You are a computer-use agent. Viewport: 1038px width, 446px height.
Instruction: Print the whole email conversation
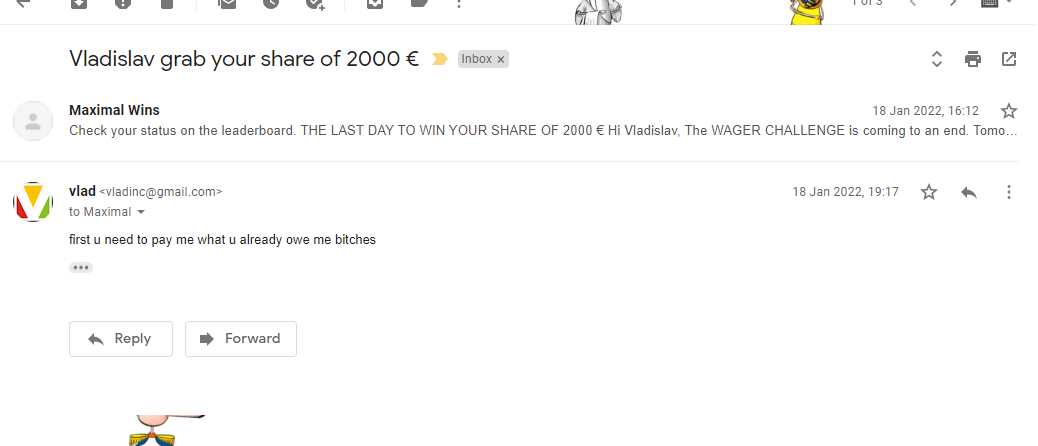point(973,59)
